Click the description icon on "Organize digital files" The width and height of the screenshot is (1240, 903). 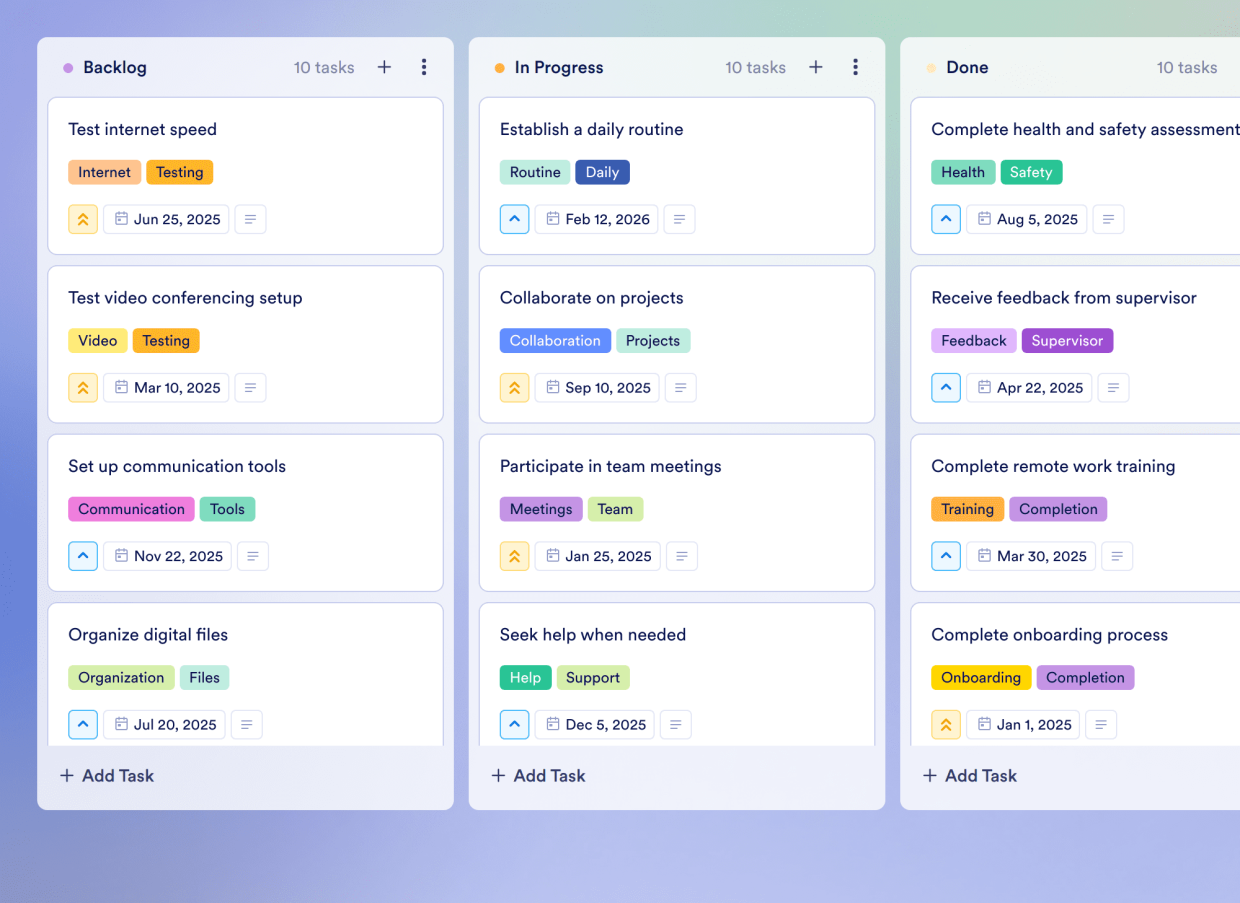[247, 724]
